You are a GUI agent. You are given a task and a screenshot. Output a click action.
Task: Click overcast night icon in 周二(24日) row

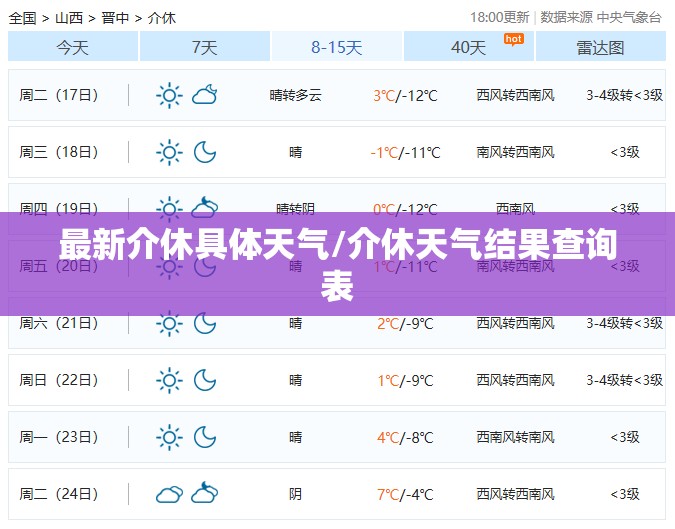click(204, 493)
